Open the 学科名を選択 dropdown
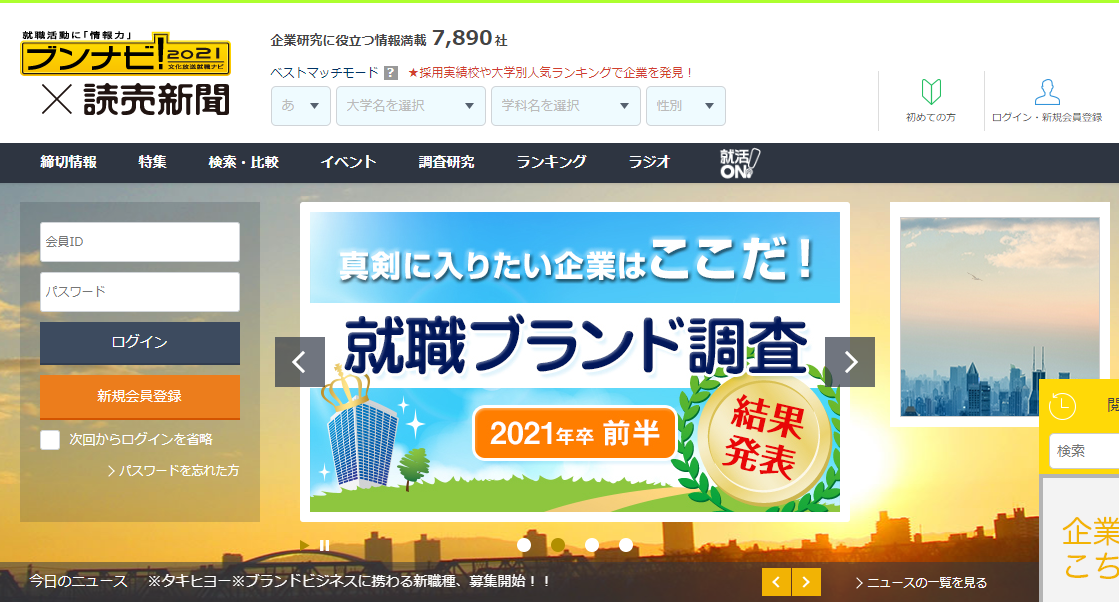The image size is (1119, 602). [566, 106]
